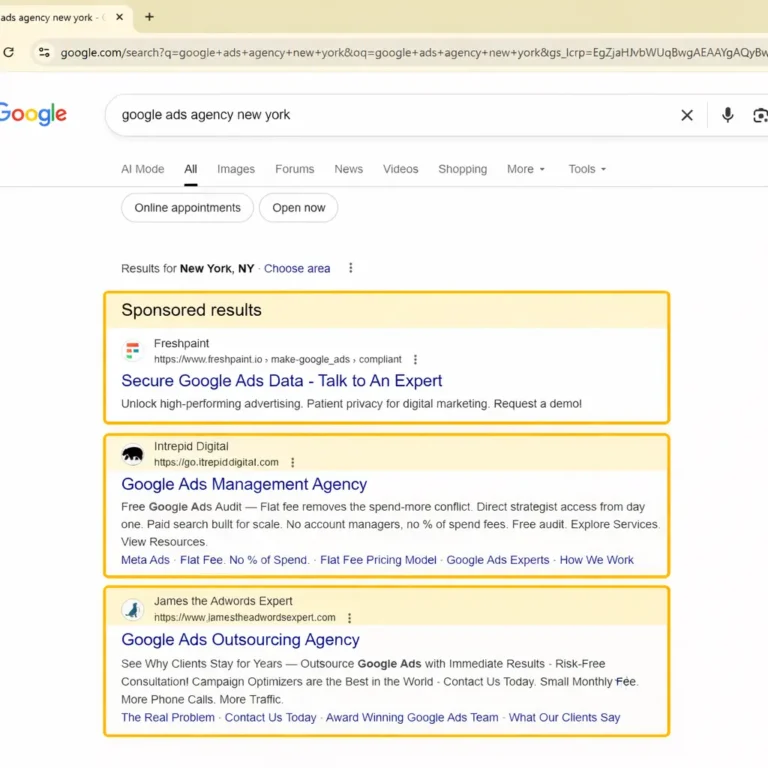768x768 pixels.
Task: Filter by Online appointments chip
Action: (187, 208)
